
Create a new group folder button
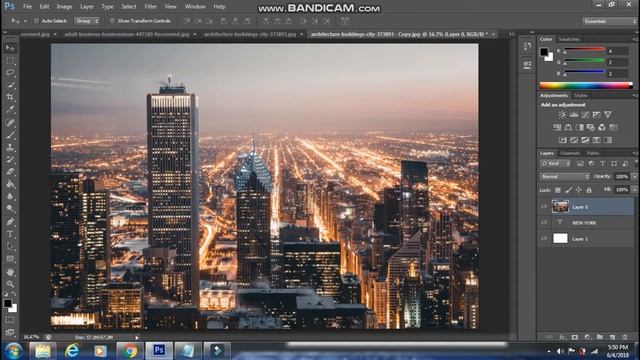[600, 337]
